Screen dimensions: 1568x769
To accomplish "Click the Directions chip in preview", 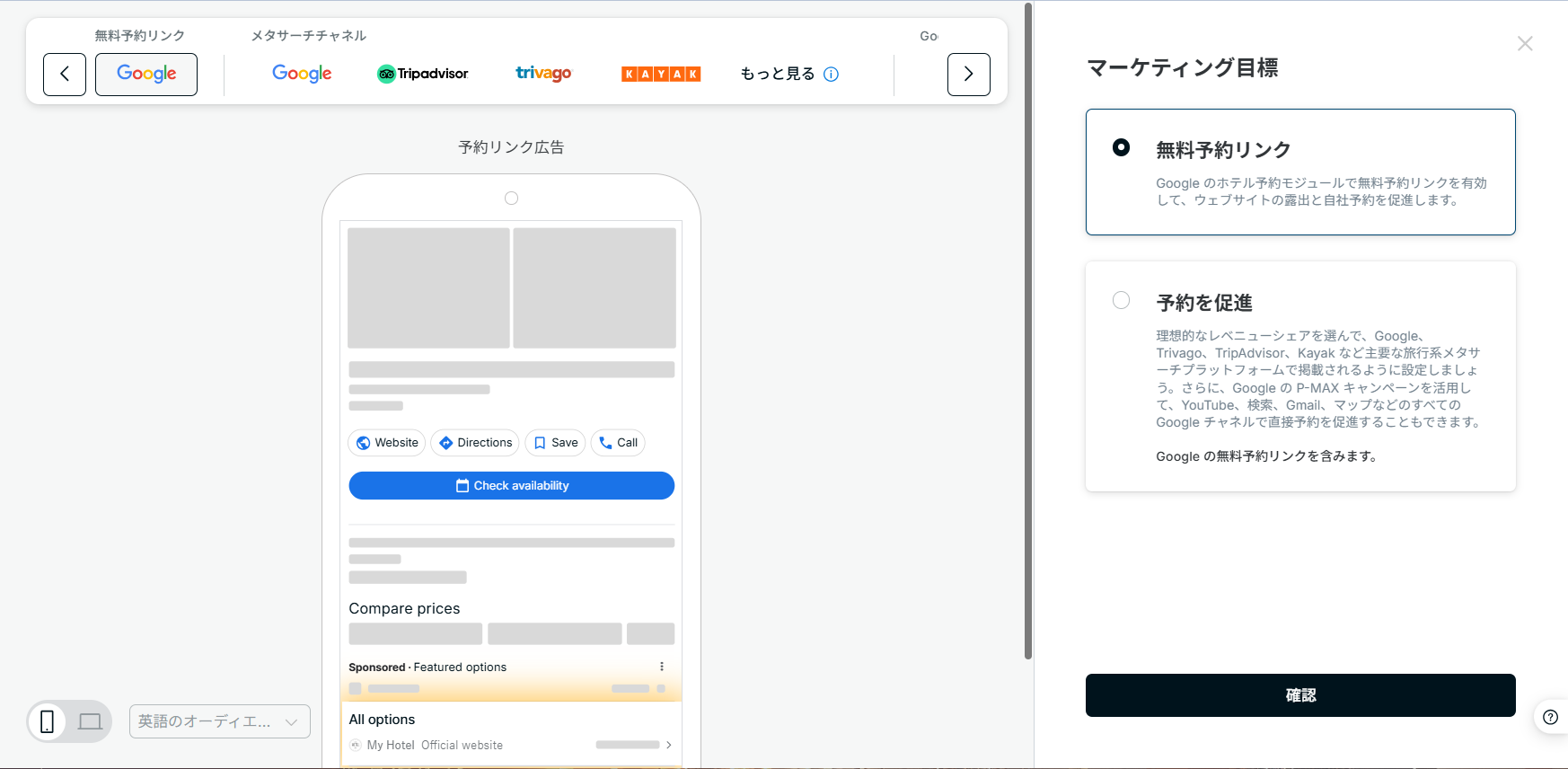I will coord(475,443).
